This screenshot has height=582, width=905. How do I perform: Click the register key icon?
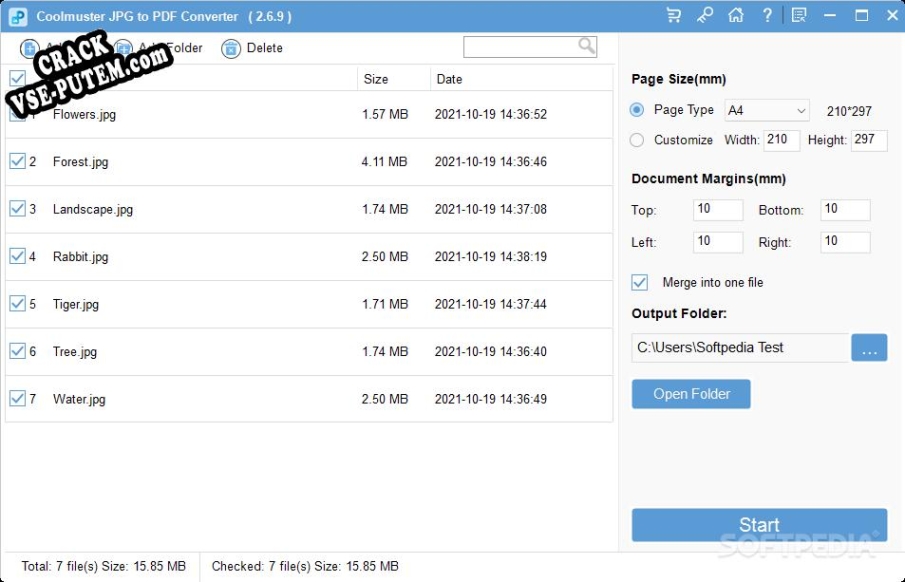coord(704,16)
